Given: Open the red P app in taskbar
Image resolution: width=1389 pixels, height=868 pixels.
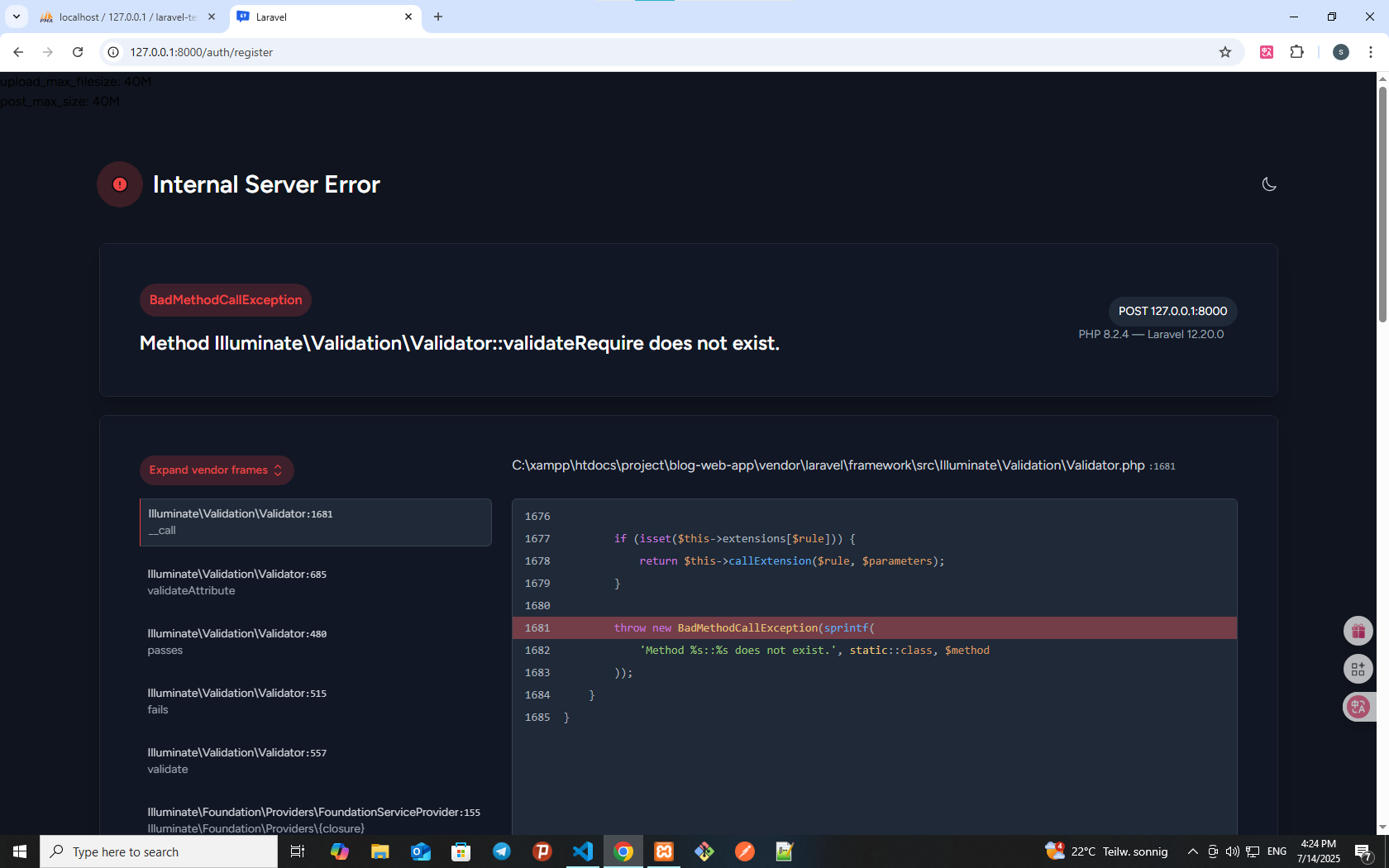Looking at the screenshot, I should coord(542,851).
